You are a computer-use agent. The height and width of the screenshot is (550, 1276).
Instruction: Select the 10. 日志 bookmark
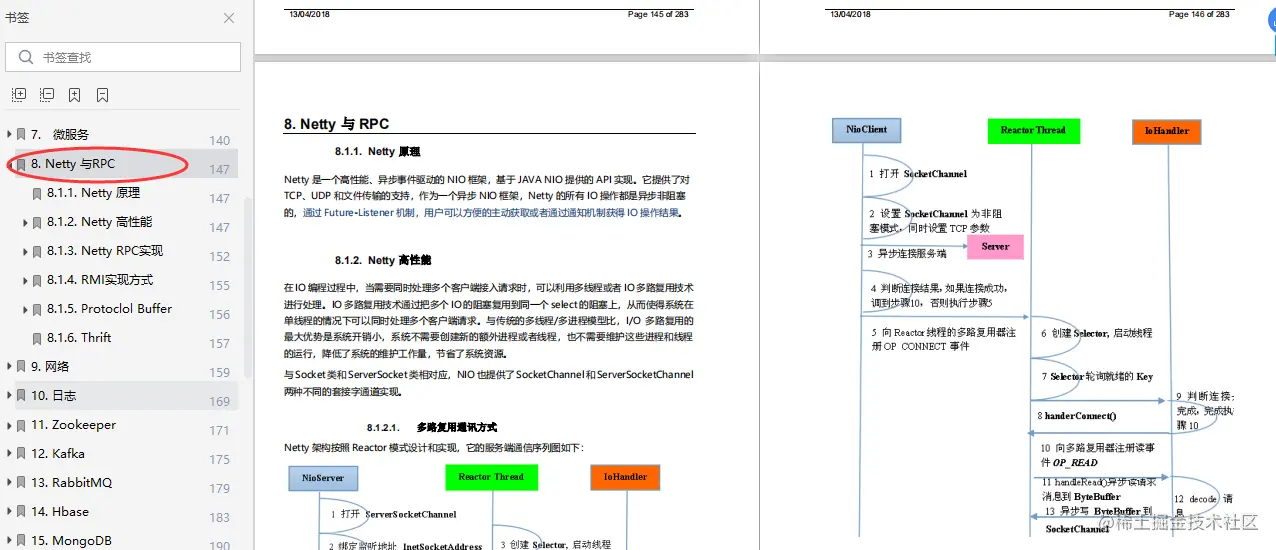[54, 396]
